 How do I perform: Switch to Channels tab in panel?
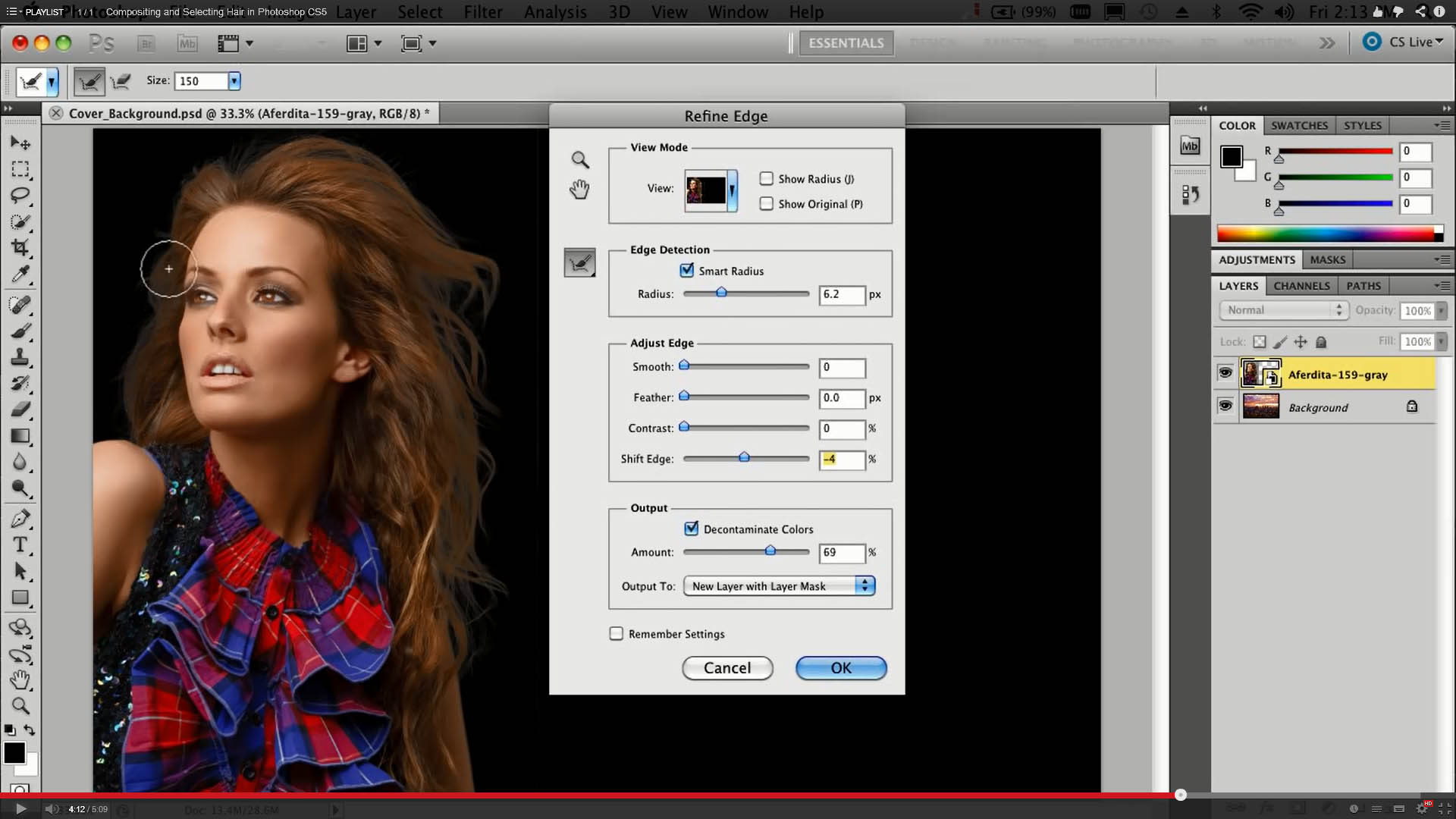click(1301, 286)
